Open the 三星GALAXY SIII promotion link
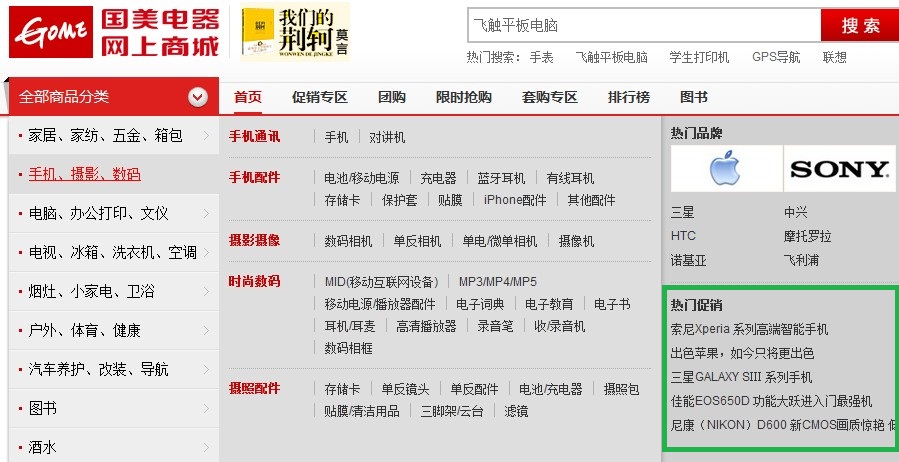The height and width of the screenshot is (462, 899). pos(740,377)
